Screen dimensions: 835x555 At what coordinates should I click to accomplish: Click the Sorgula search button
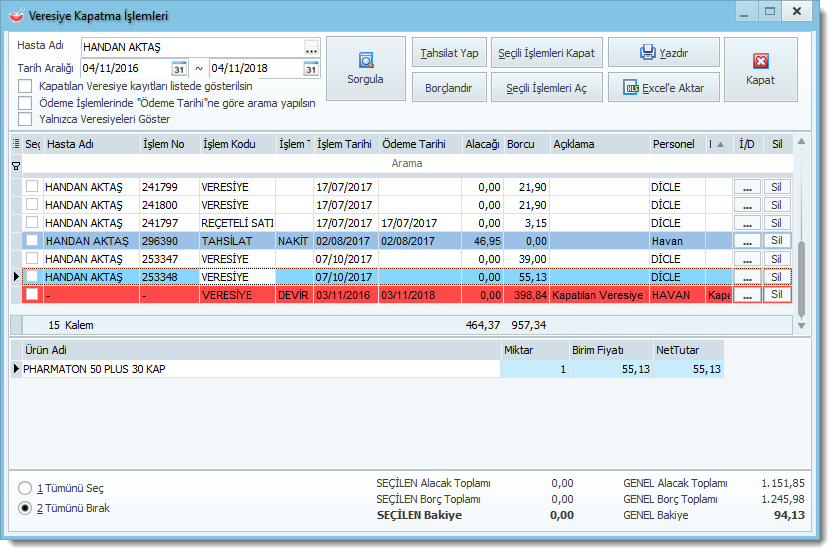click(366, 69)
